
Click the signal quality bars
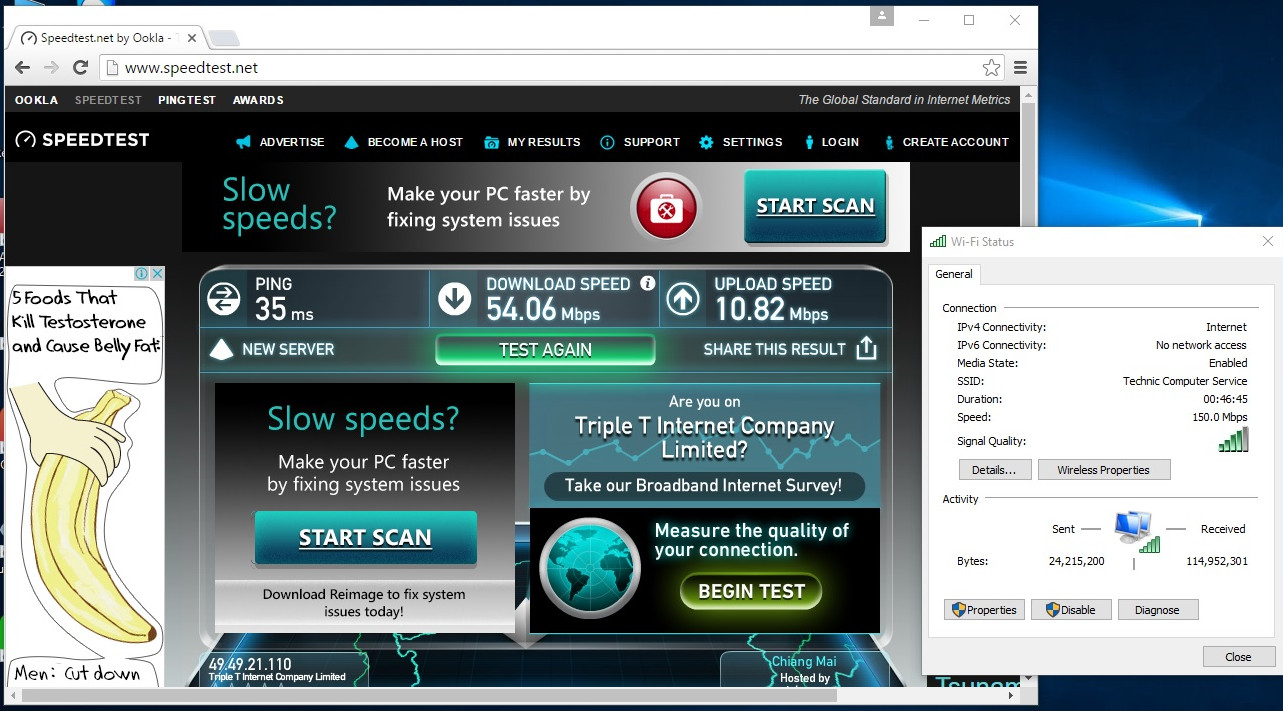1233,440
